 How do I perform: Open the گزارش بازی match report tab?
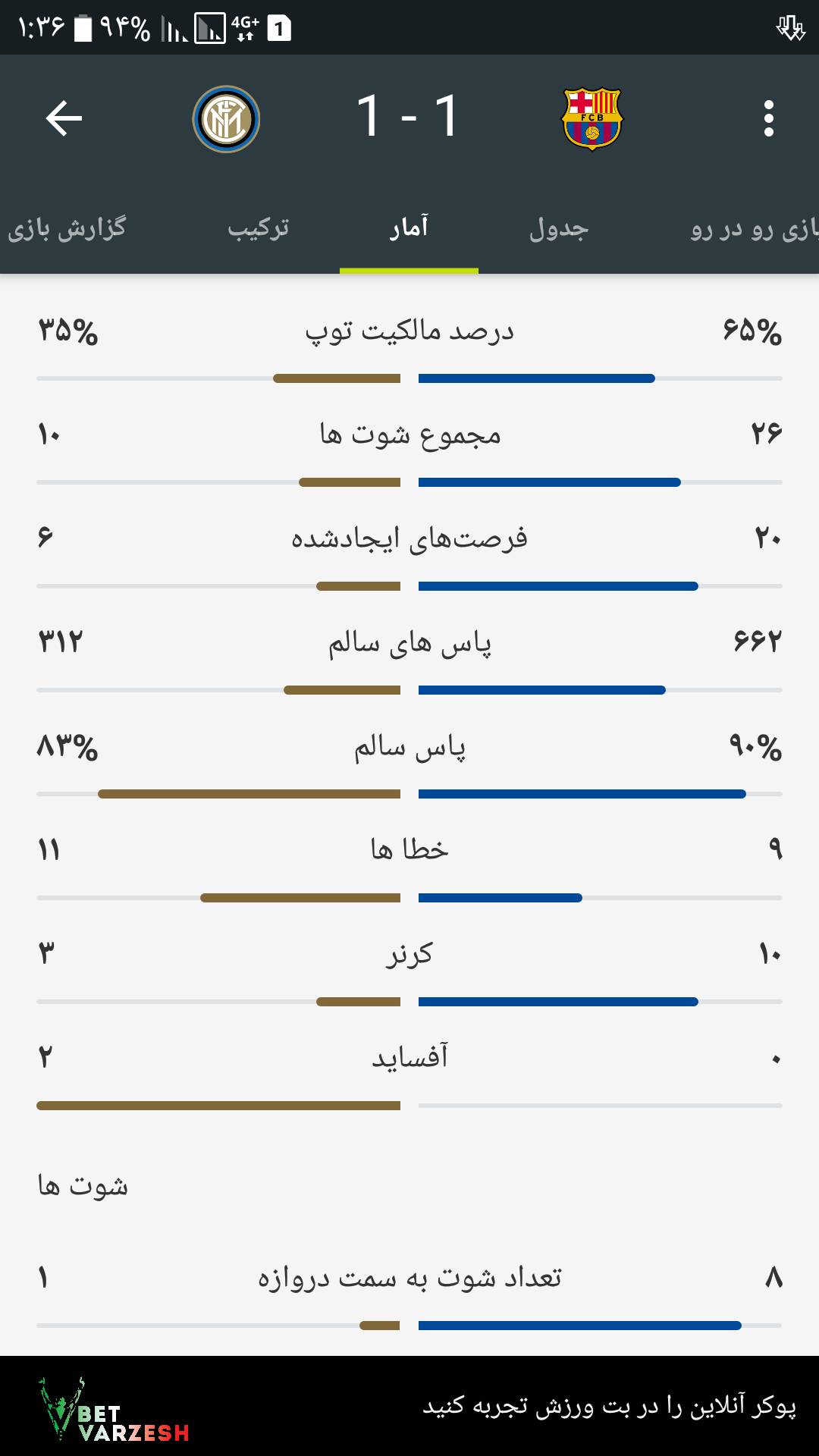[67, 228]
